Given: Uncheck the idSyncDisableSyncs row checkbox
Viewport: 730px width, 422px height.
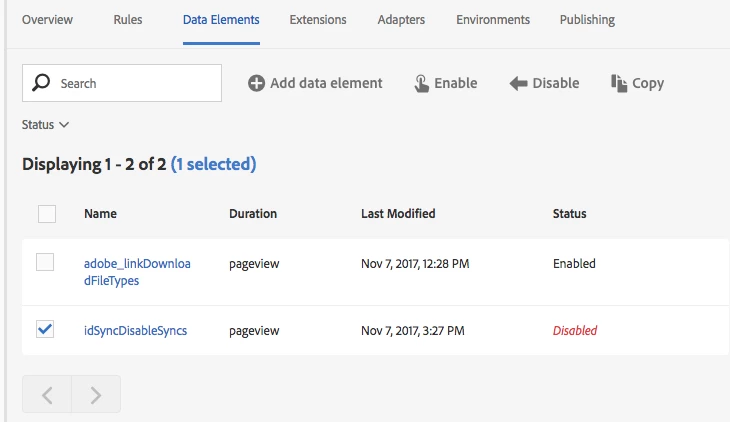Looking at the screenshot, I should [45, 329].
